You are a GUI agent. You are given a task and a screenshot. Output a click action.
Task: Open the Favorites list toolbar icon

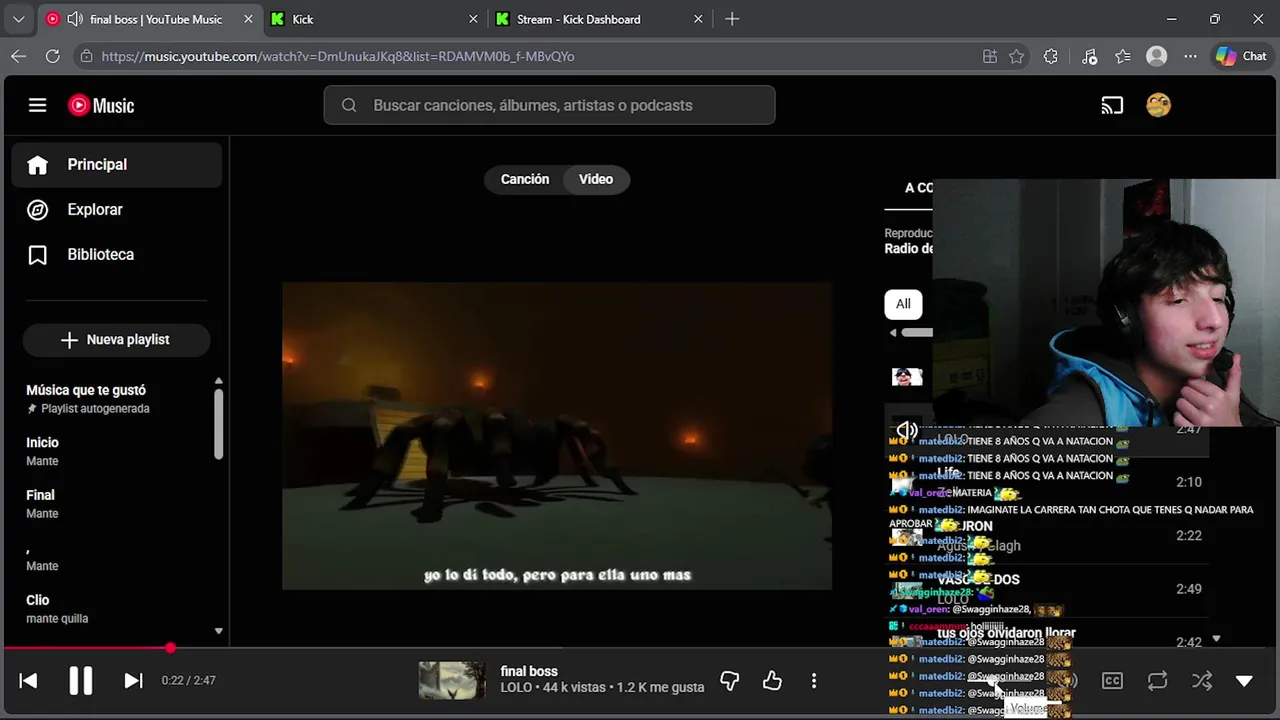pyautogui.click(x=1123, y=56)
